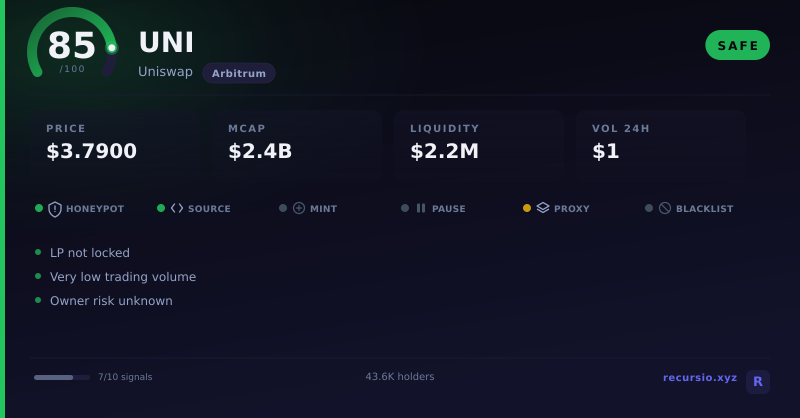Click the green Honeypot status dot
800x418 pixels.
[x=39, y=208]
